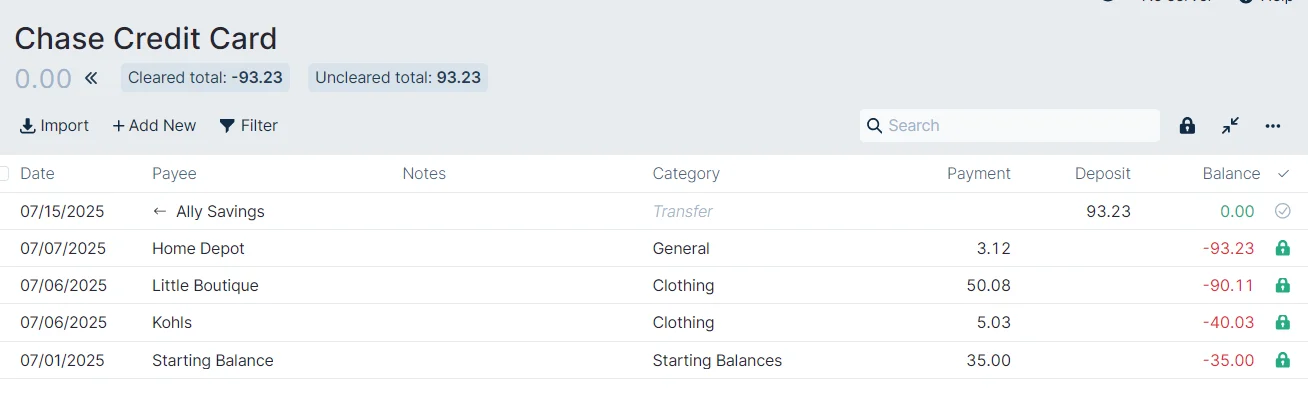Click the lock icon on Kohls row
Image resolution: width=1308 pixels, height=405 pixels.
point(1283,322)
